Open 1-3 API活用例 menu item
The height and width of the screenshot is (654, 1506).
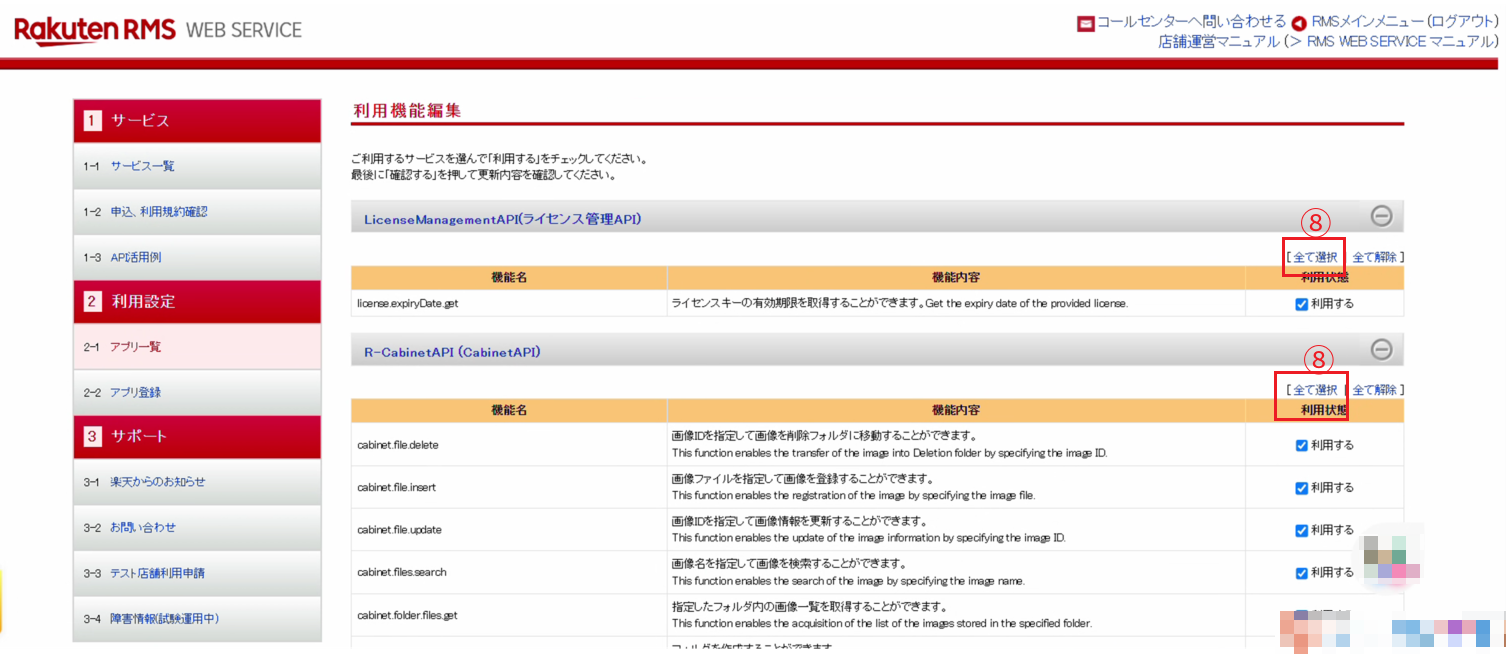click(x=197, y=257)
